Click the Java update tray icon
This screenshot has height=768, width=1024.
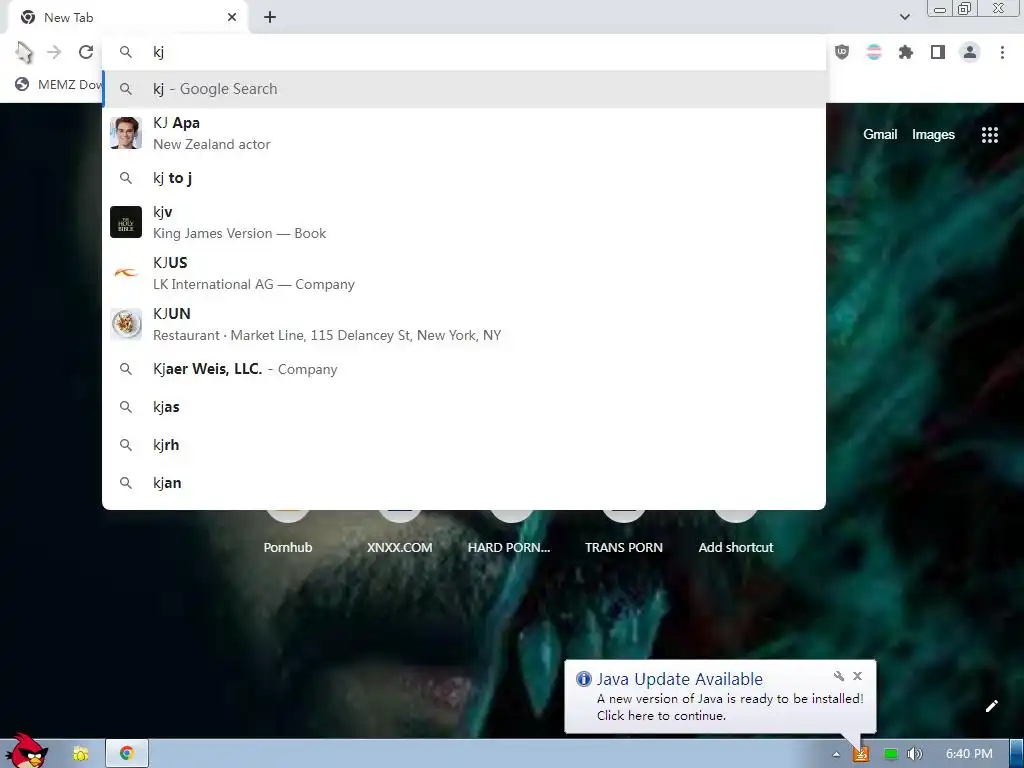[861, 754]
